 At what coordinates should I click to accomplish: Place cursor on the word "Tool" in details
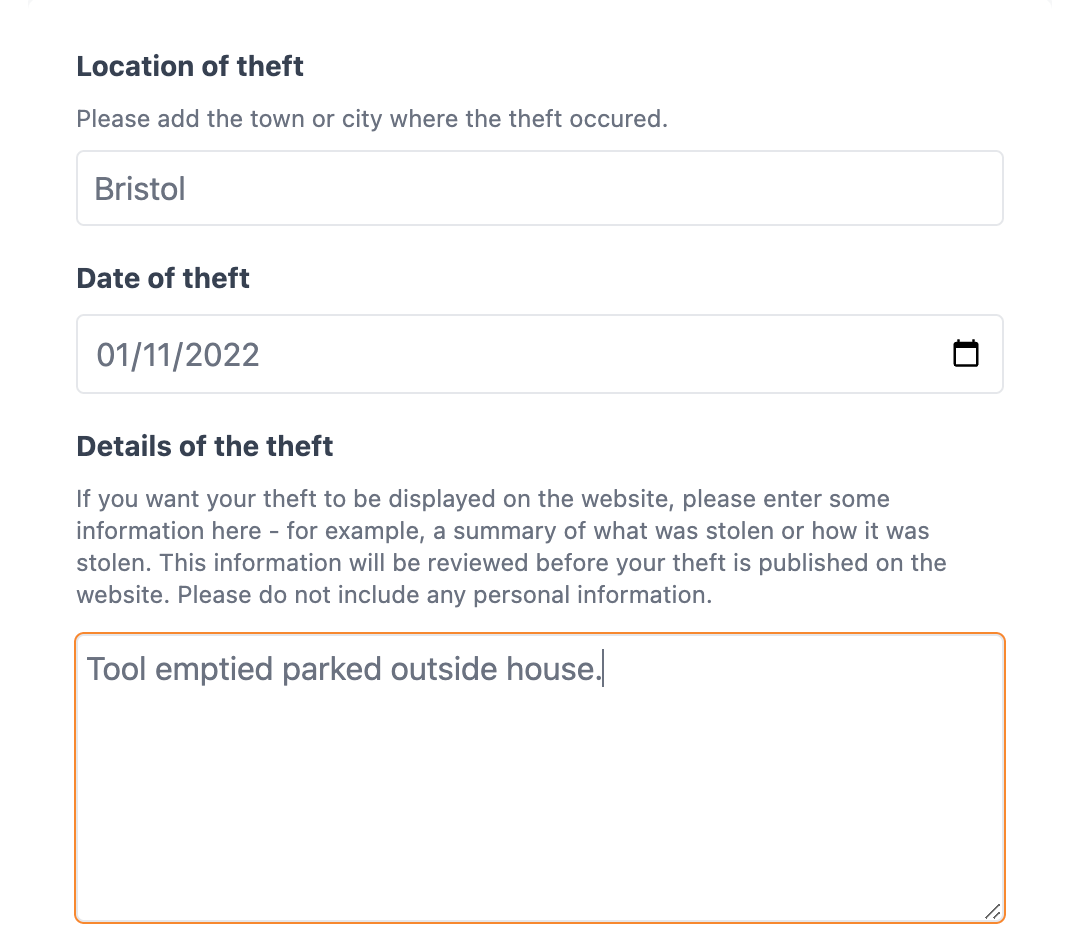116,669
